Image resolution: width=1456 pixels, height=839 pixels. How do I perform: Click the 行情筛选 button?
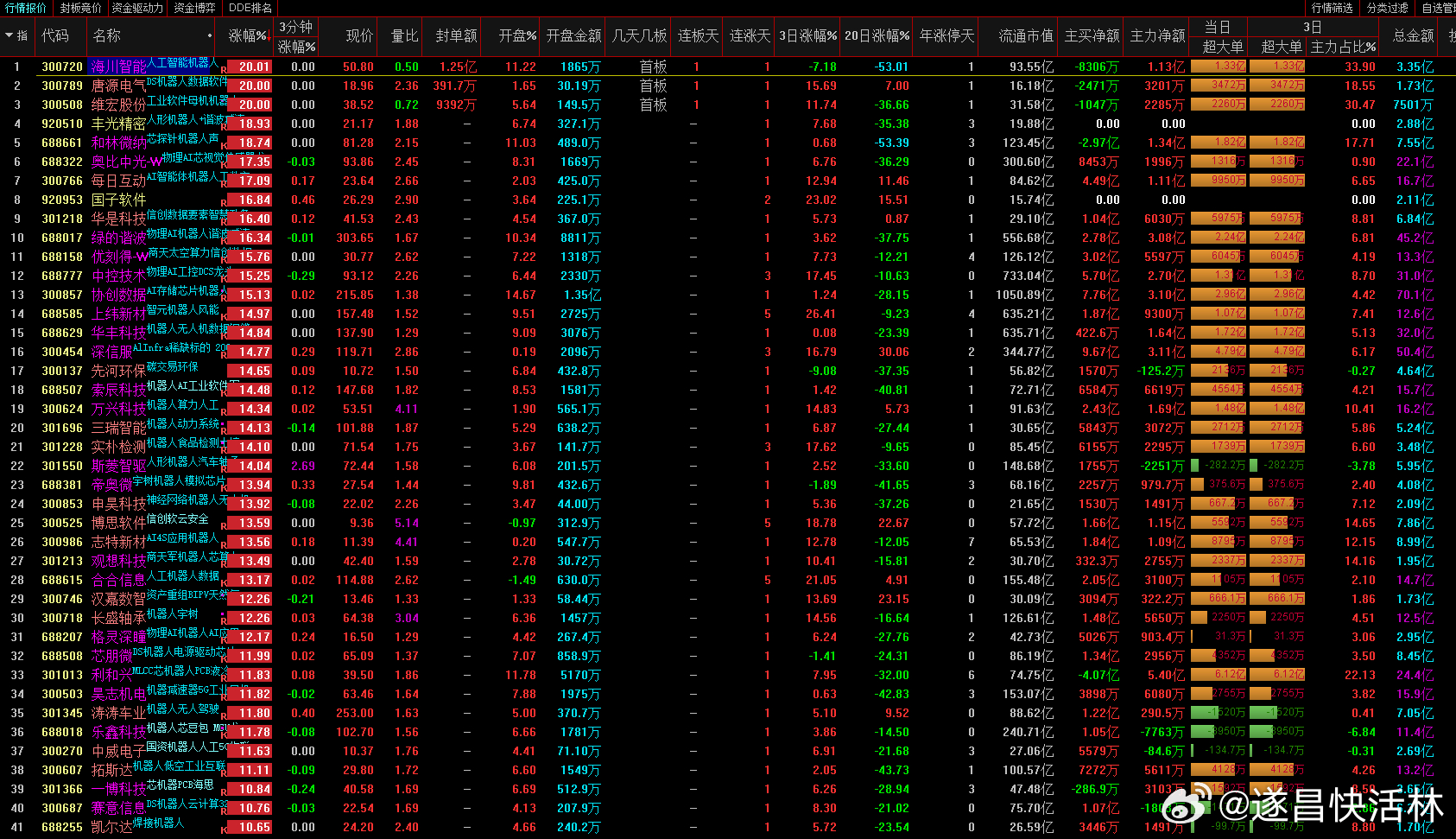(1333, 8)
